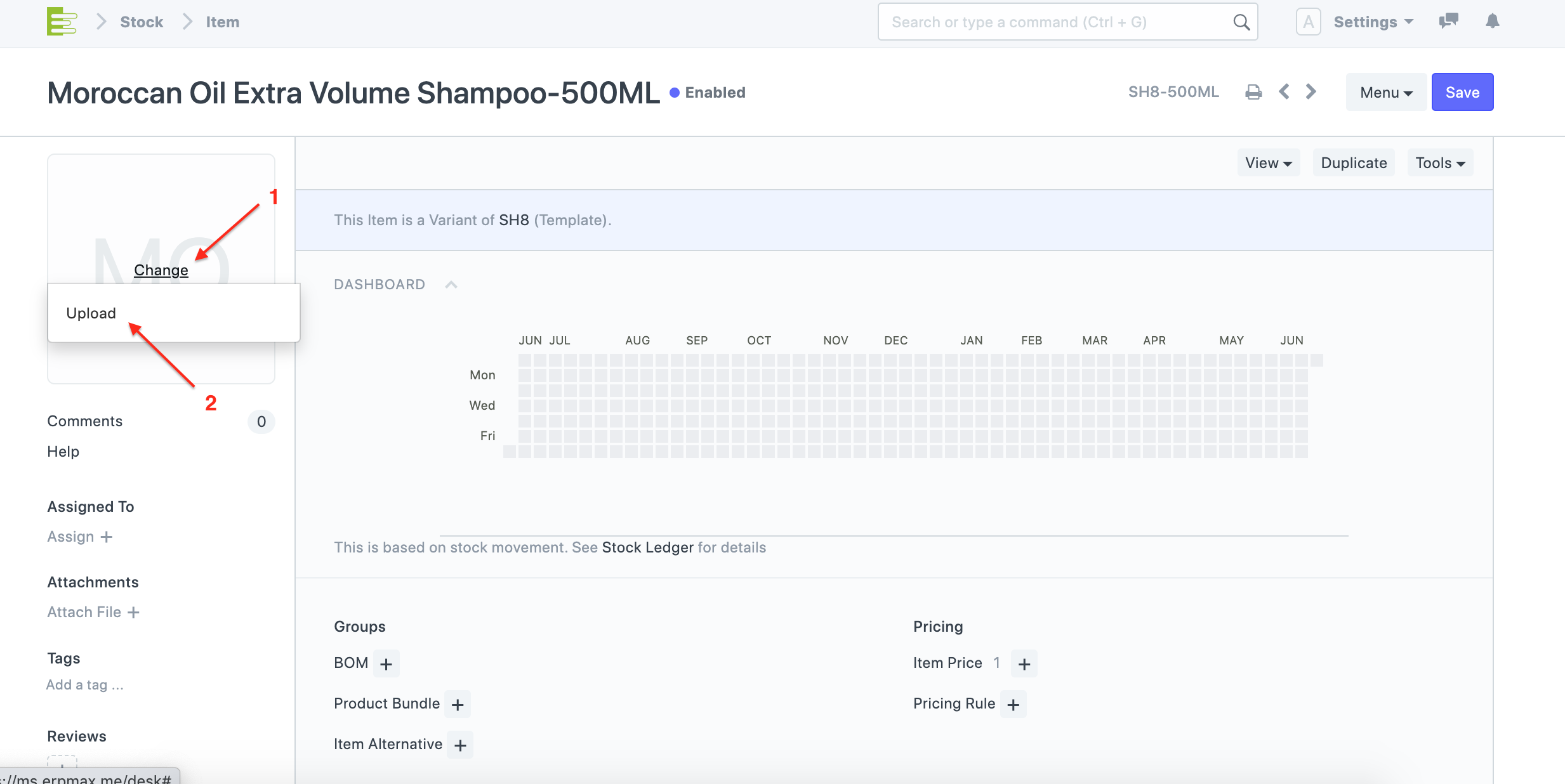Click the Enabled status indicator

click(708, 93)
